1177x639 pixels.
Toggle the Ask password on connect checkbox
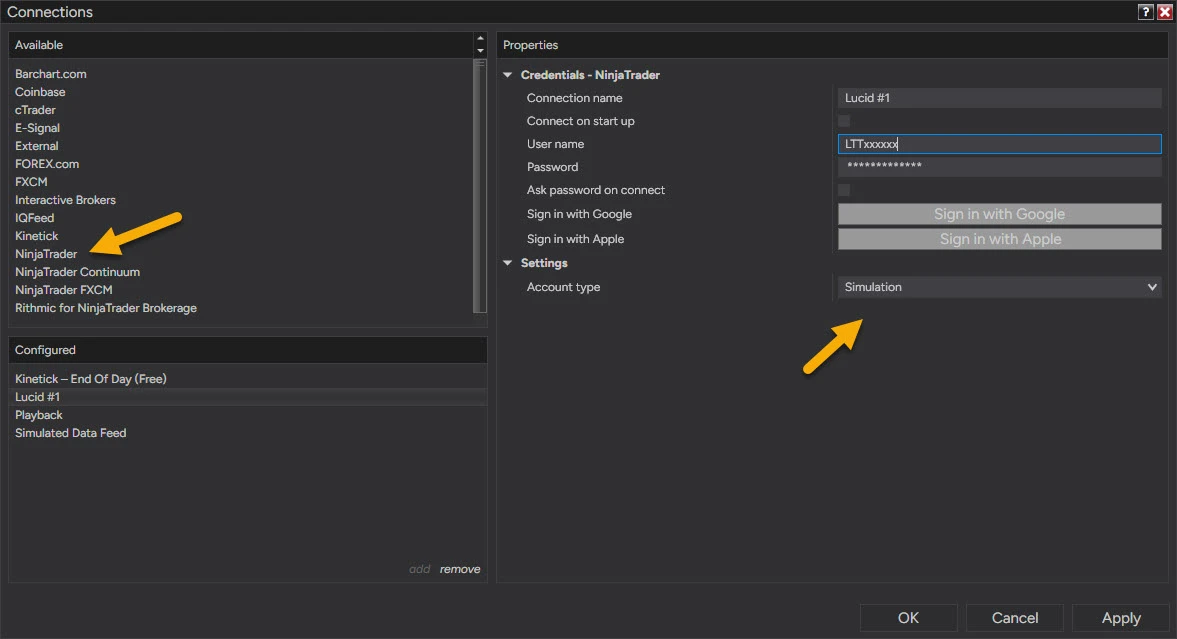(844, 190)
